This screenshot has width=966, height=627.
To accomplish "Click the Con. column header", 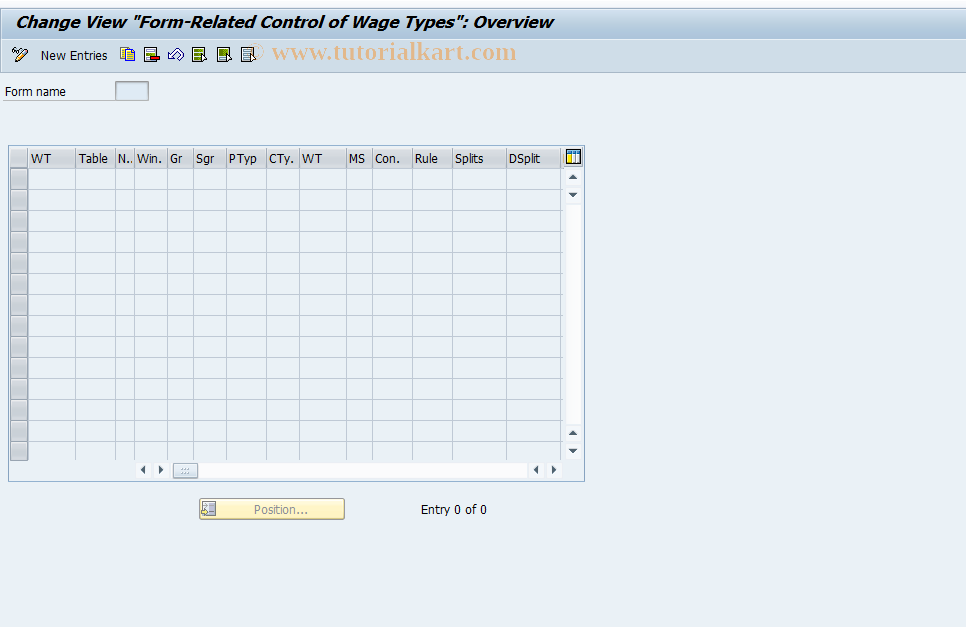I will [392, 158].
